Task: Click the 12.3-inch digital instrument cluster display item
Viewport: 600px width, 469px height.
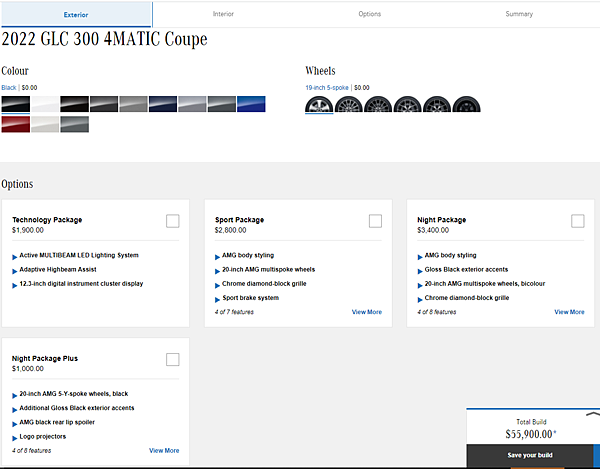Action: point(81,283)
